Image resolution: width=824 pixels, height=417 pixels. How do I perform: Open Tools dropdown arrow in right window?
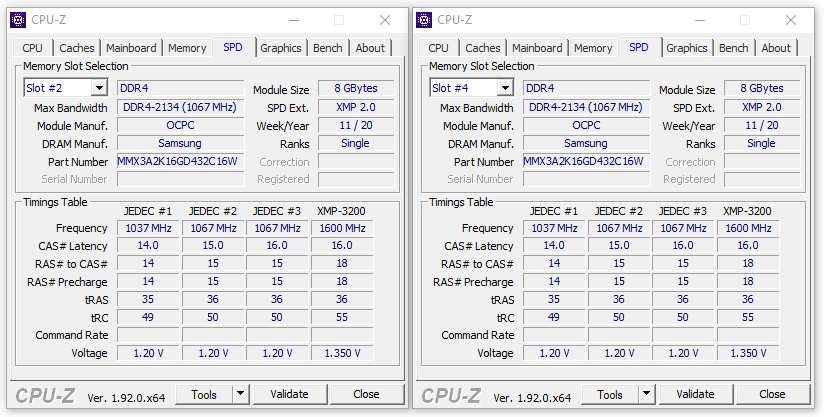646,393
